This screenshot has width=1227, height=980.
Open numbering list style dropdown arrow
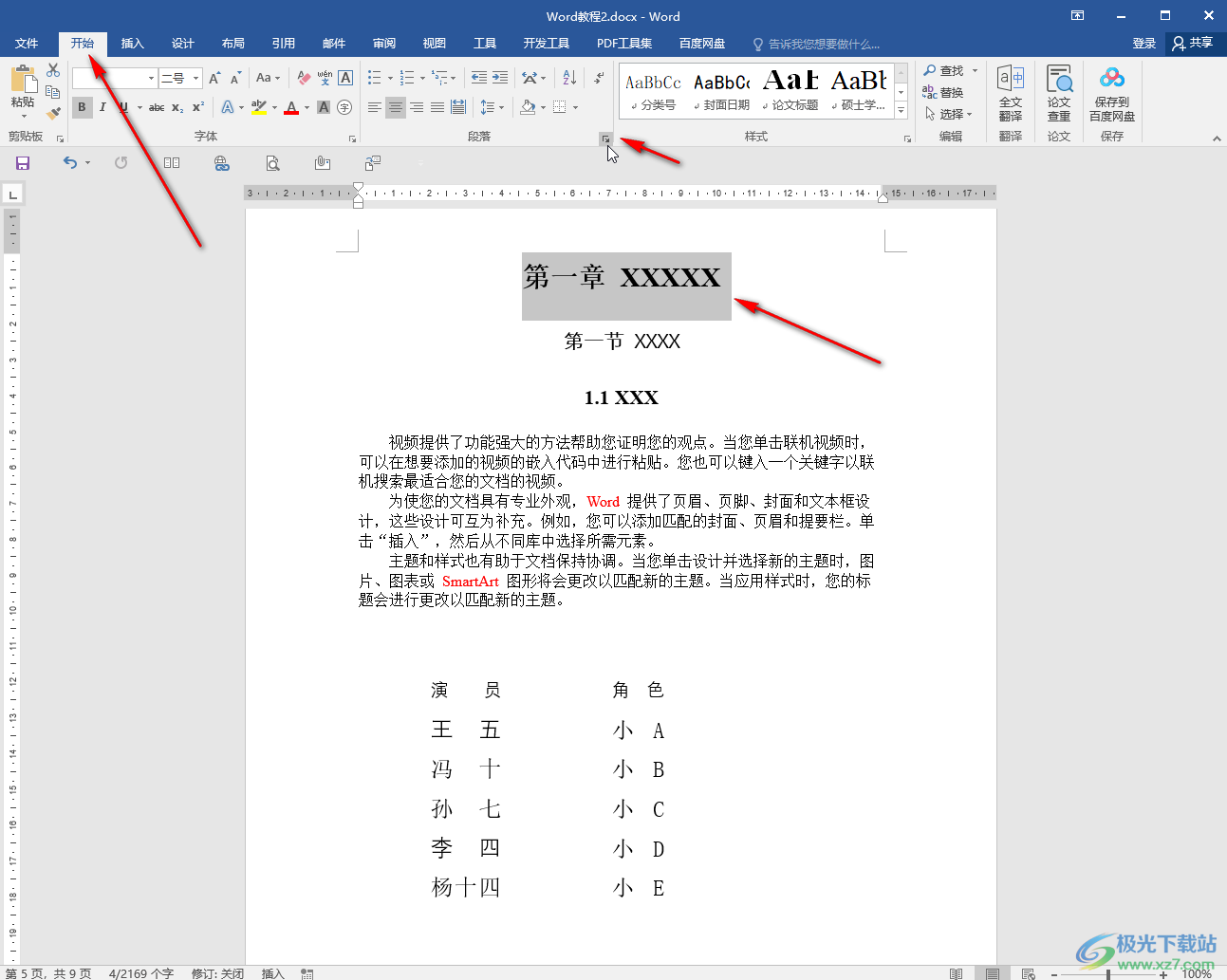pyautogui.click(x=422, y=78)
